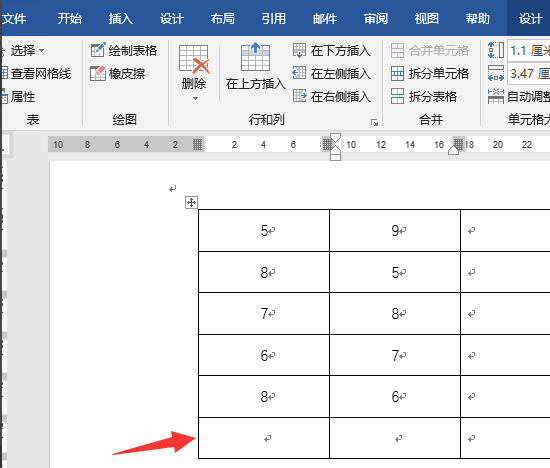
Task: Open the Delete (删除) dropdown arrow
Action: pos(195,99)
